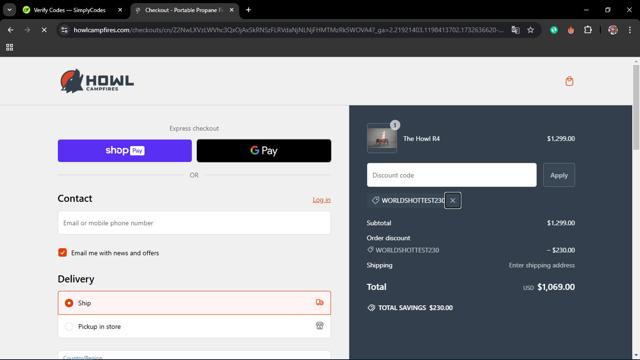640x360 pixels.
Task: Click the Howl Campfires logo
Action: point(97,81)
